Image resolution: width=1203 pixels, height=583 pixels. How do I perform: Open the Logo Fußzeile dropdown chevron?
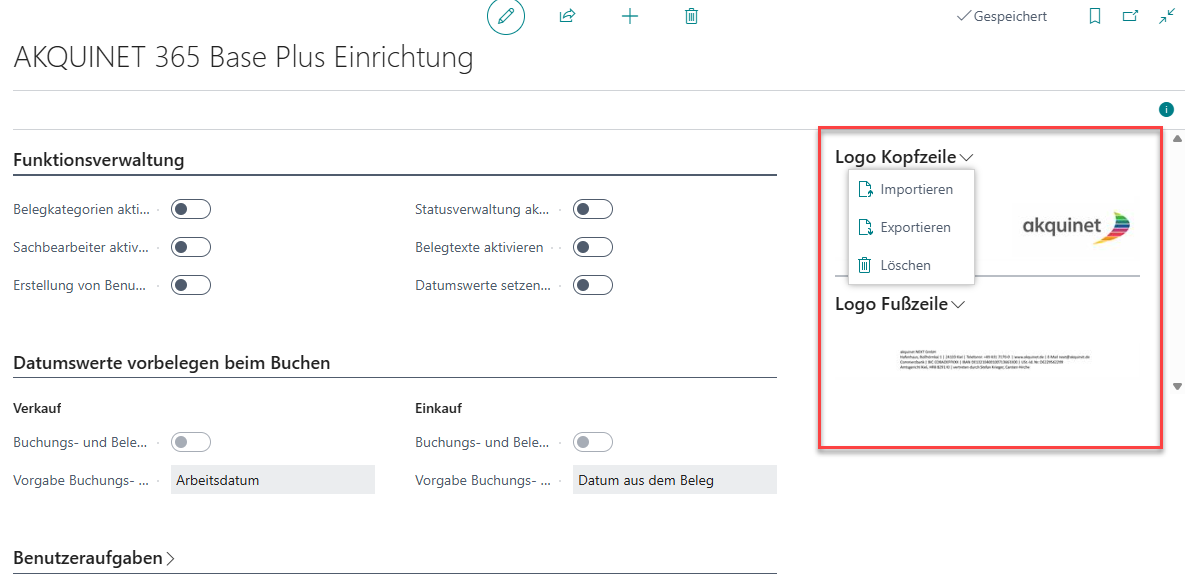[958, 305]
